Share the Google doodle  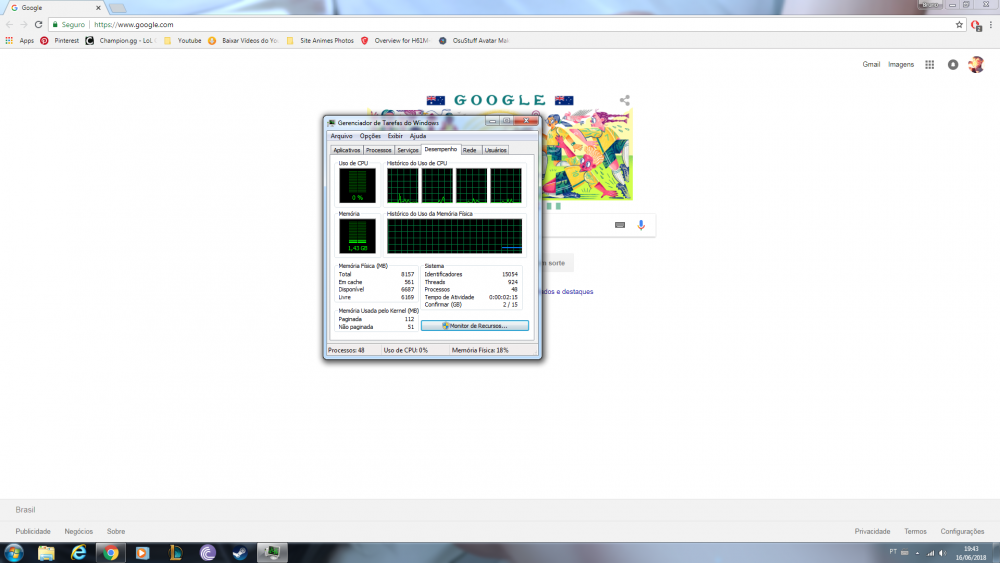(x=624, y=100)
